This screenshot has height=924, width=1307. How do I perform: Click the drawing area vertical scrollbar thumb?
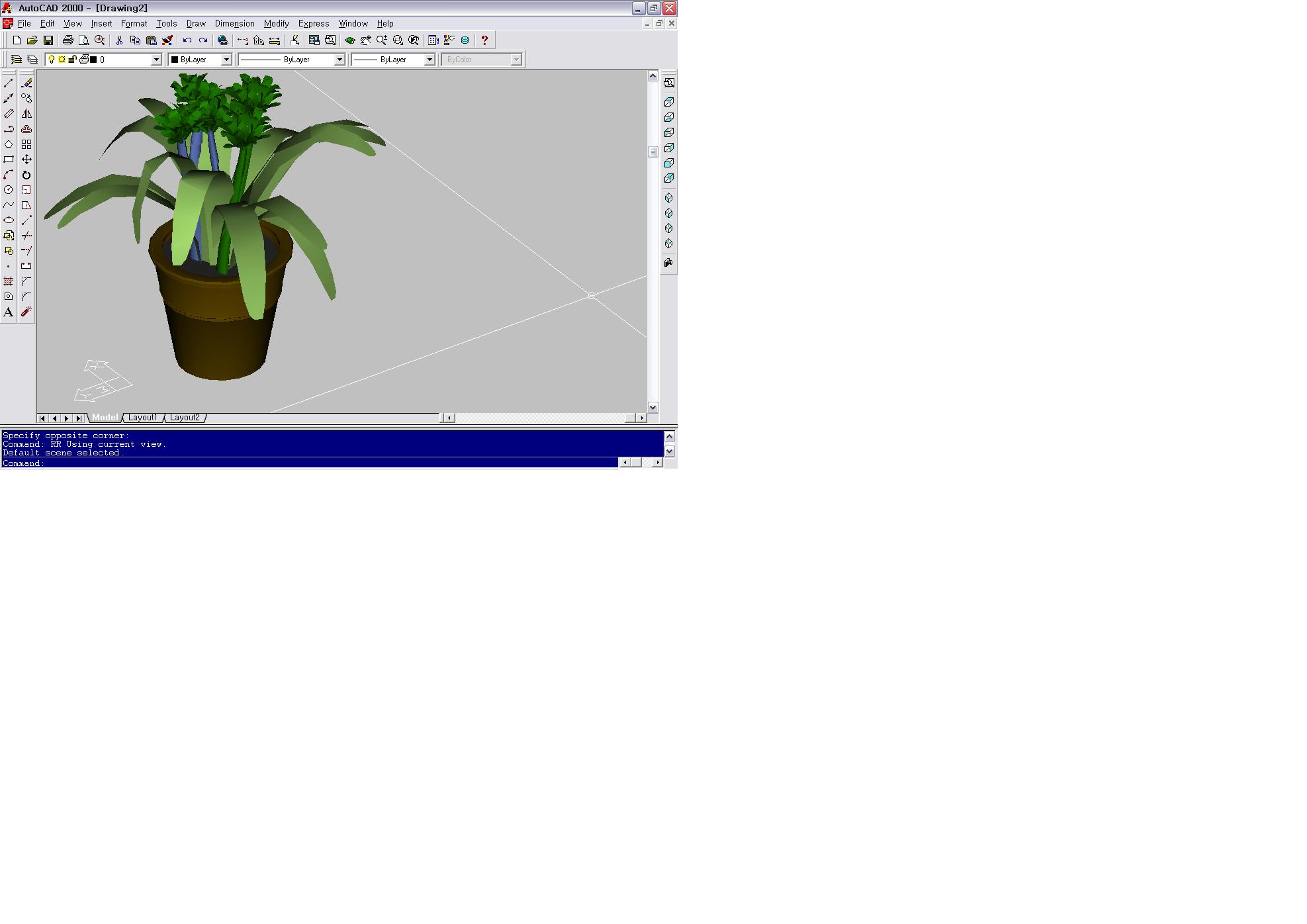(x=653, y=152)
